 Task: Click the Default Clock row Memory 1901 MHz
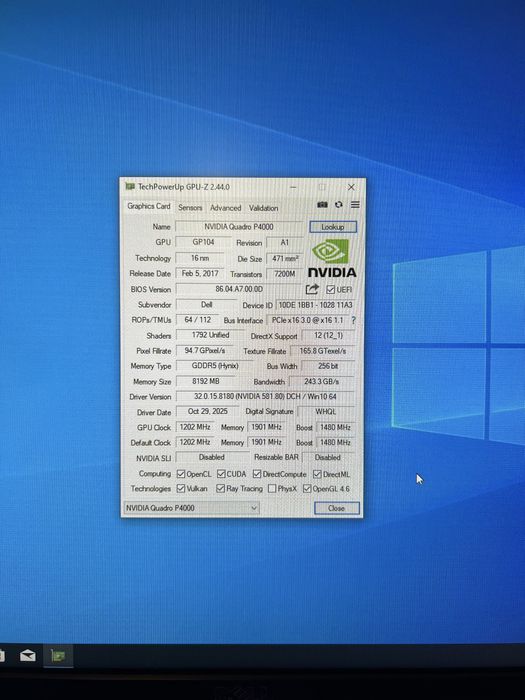266,442
